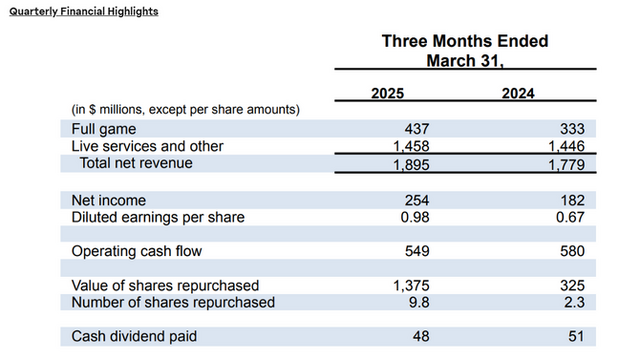Viewport: 640px width, 360px height.
Task: Click Full game 2025 value 437
Action: (x=417, y=129)
